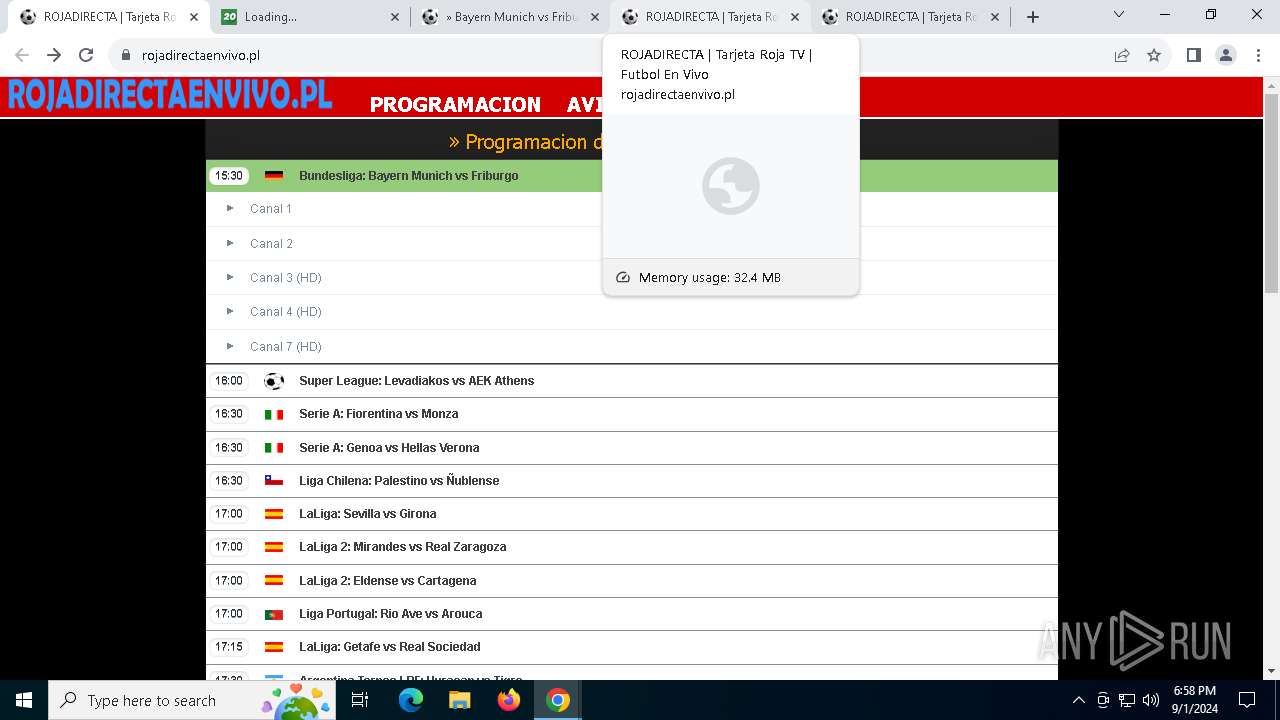The height and width of the screenshot is (720, 1280).
Task: Open Canal 7 (HD) stream link
Action: pyautogui.click(x=286, y=347)
